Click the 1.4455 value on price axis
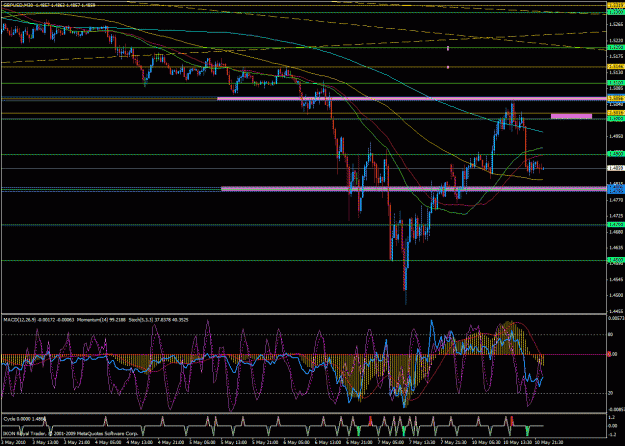 pyautogui.click(x=616, y=311)
